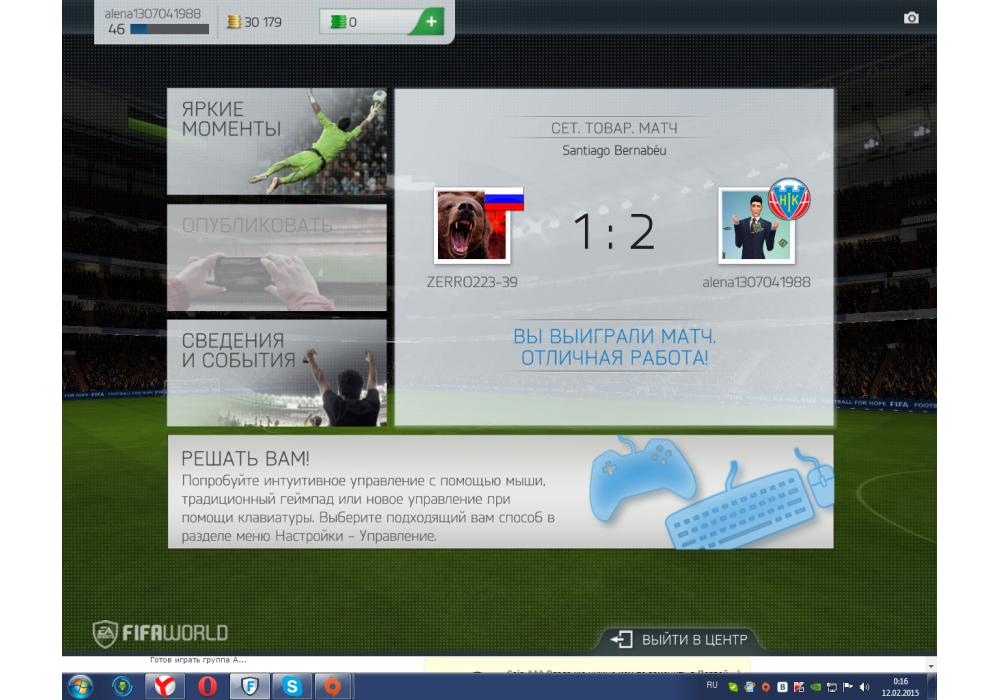Image resolution: width=1000 pixels, height=700 pixels.
Task: Click the RU language indicator
Action: coord(712,685)
